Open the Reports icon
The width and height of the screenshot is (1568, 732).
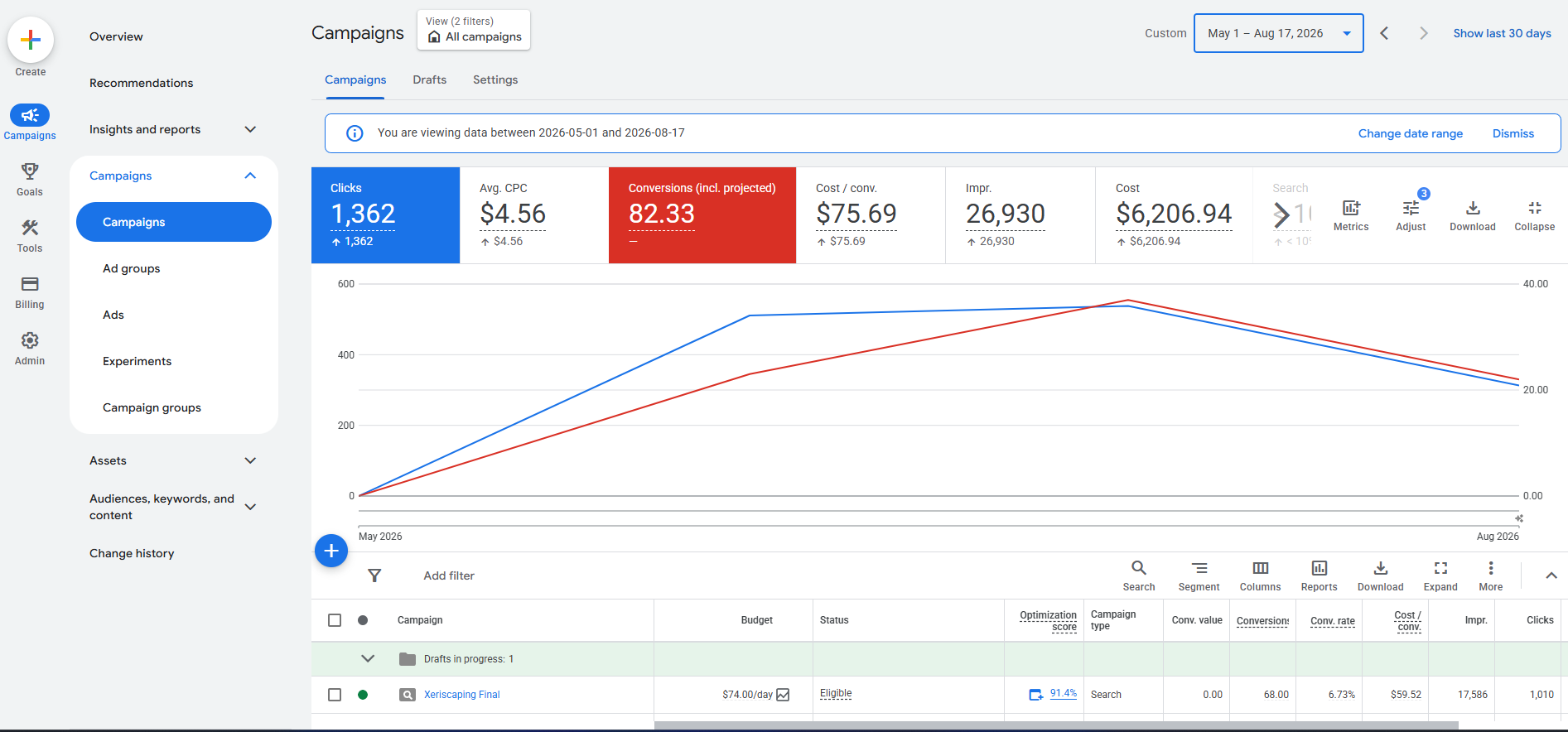tap(1319, 568)
